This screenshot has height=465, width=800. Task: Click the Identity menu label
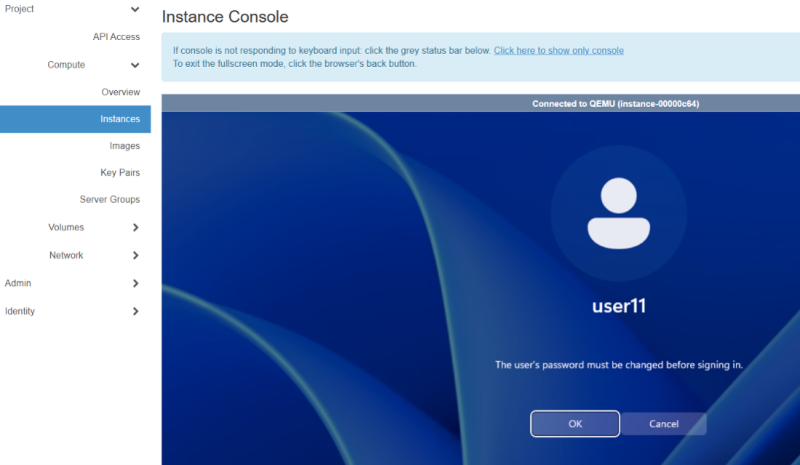click(20, 311)
